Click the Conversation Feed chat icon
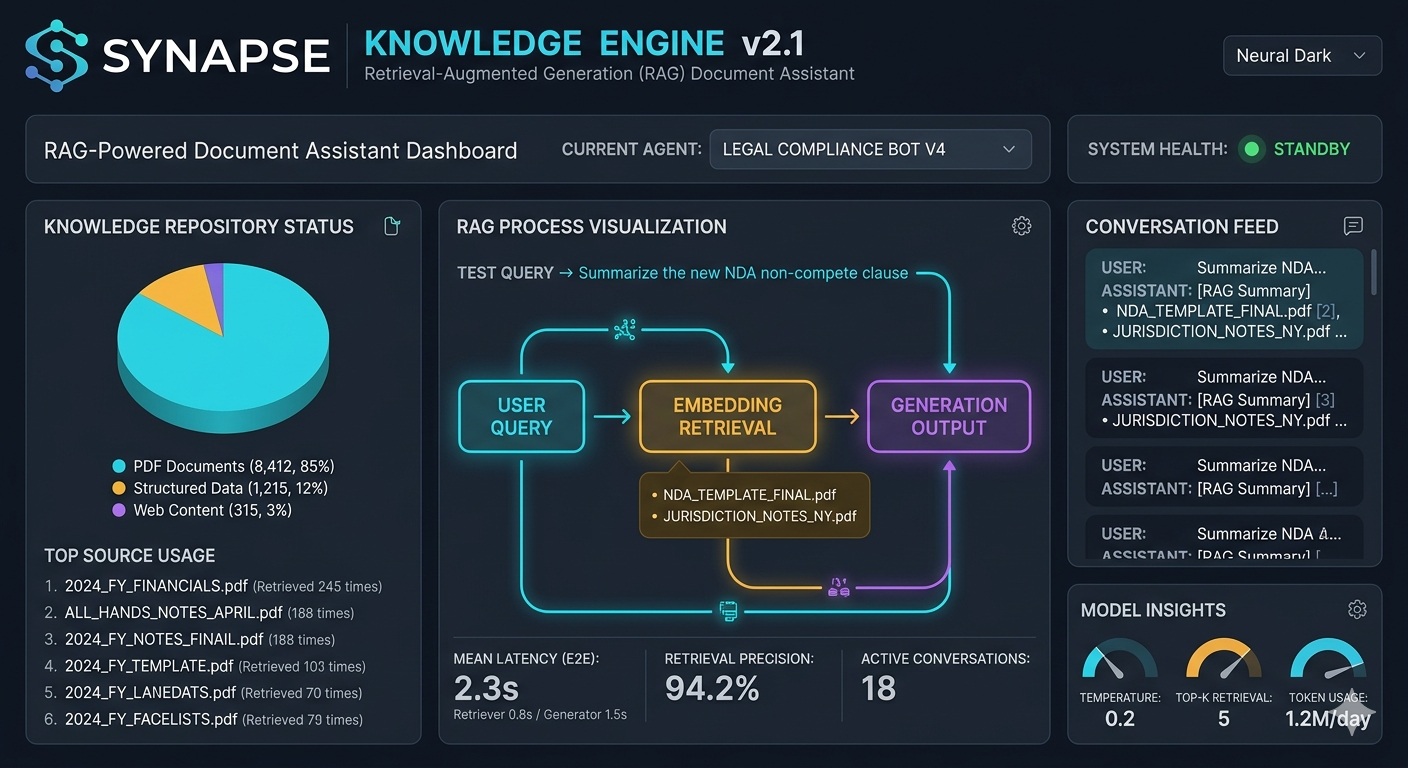1408x768 pixels. (1353, 226)
